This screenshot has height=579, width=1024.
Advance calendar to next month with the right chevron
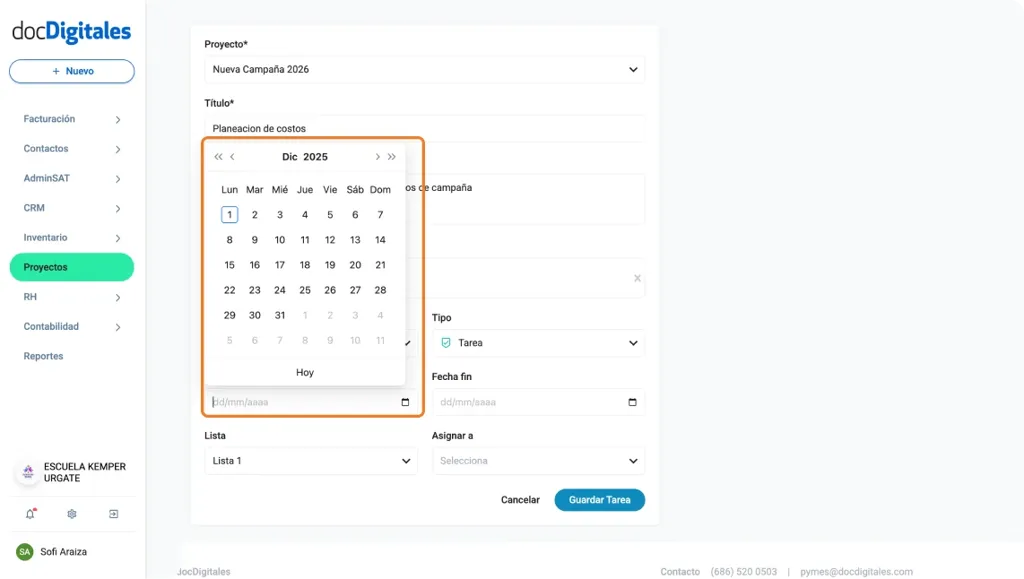point(378,156)
